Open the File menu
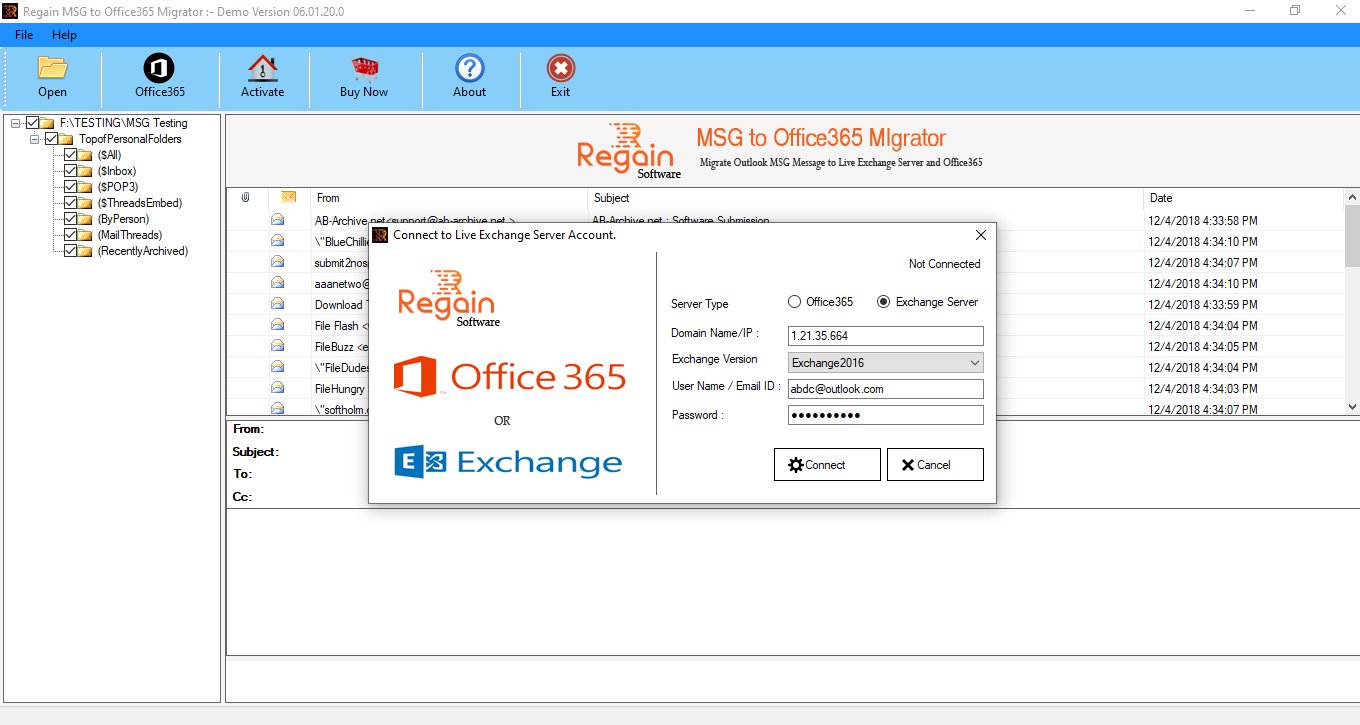 24,35
